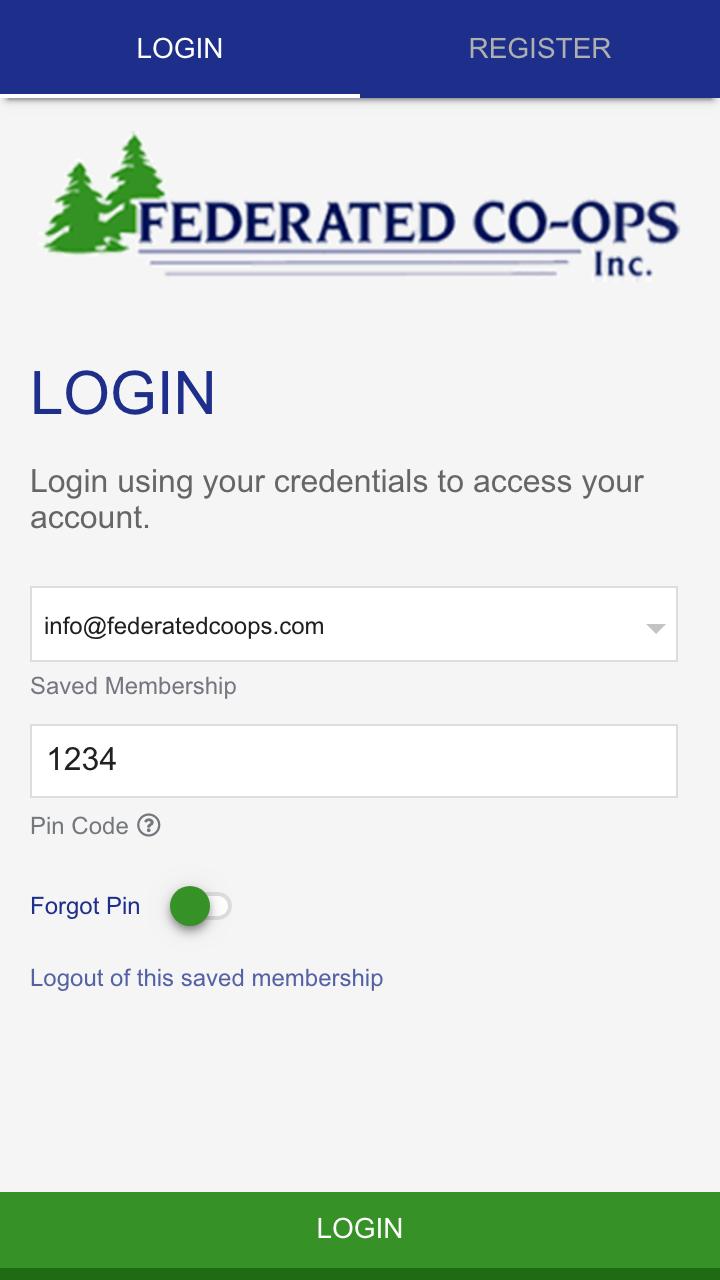Toggle the Forgot Pin switch
Image resolution: width=720 pixels, height=1280 pixels.
pyautogui.click(x=200, y=907)
